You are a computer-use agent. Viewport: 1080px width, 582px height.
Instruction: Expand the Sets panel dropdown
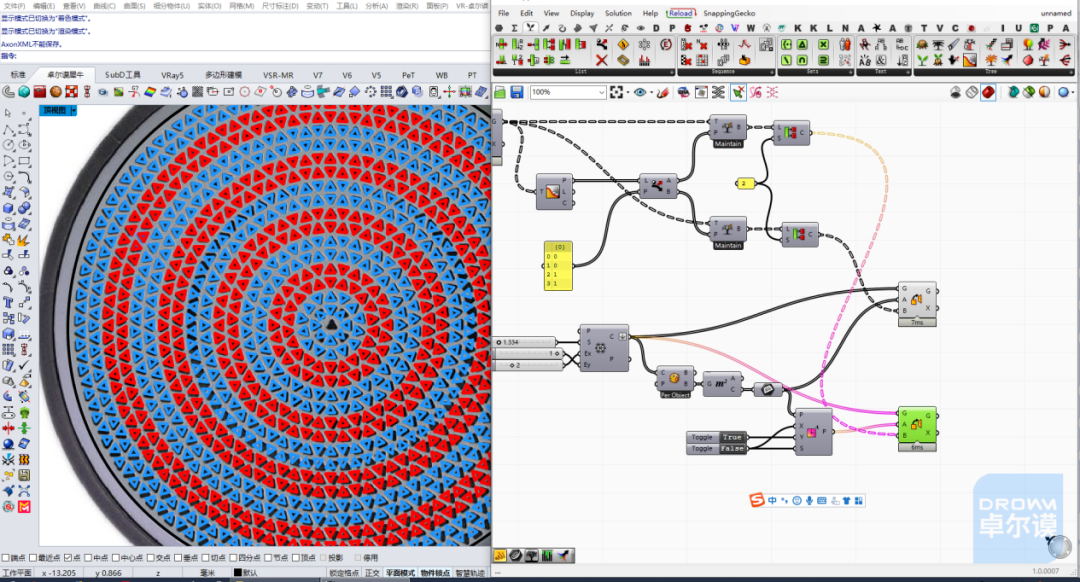[851, 72]
